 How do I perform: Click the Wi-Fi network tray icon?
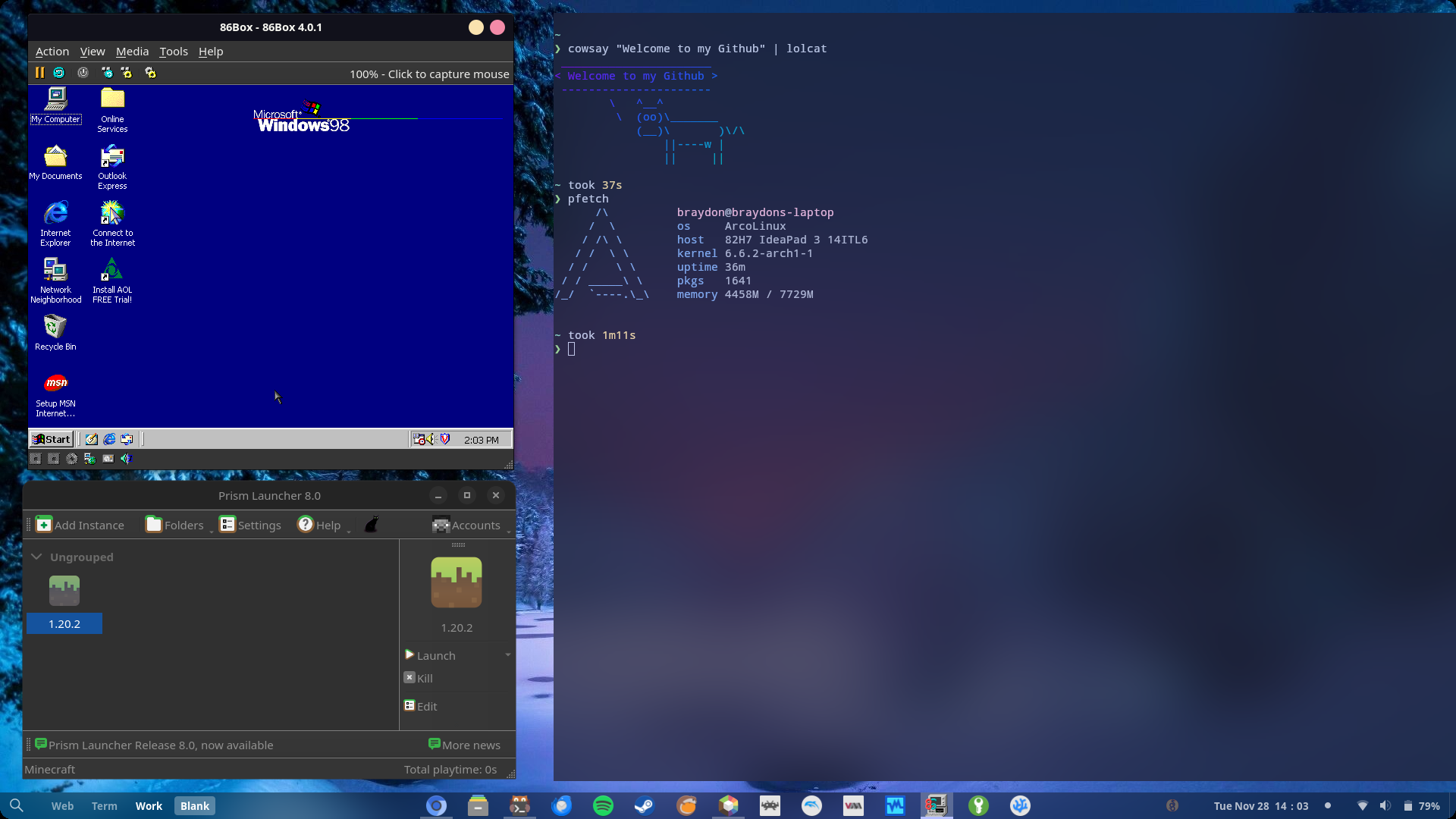click(x=1362, y=805)
